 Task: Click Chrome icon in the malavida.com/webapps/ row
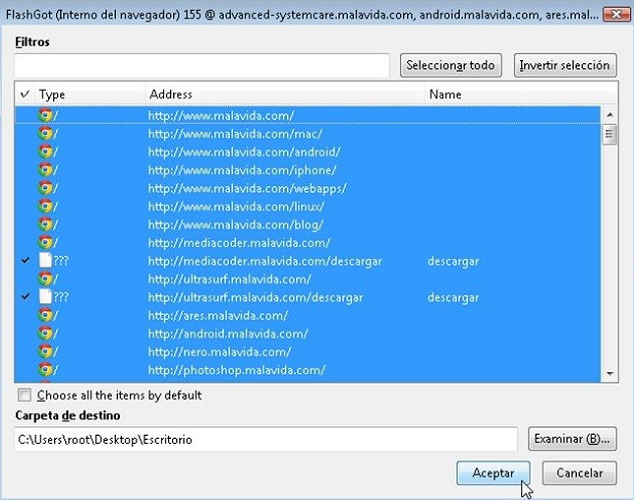pyautogui.click(x=45, y=188)
